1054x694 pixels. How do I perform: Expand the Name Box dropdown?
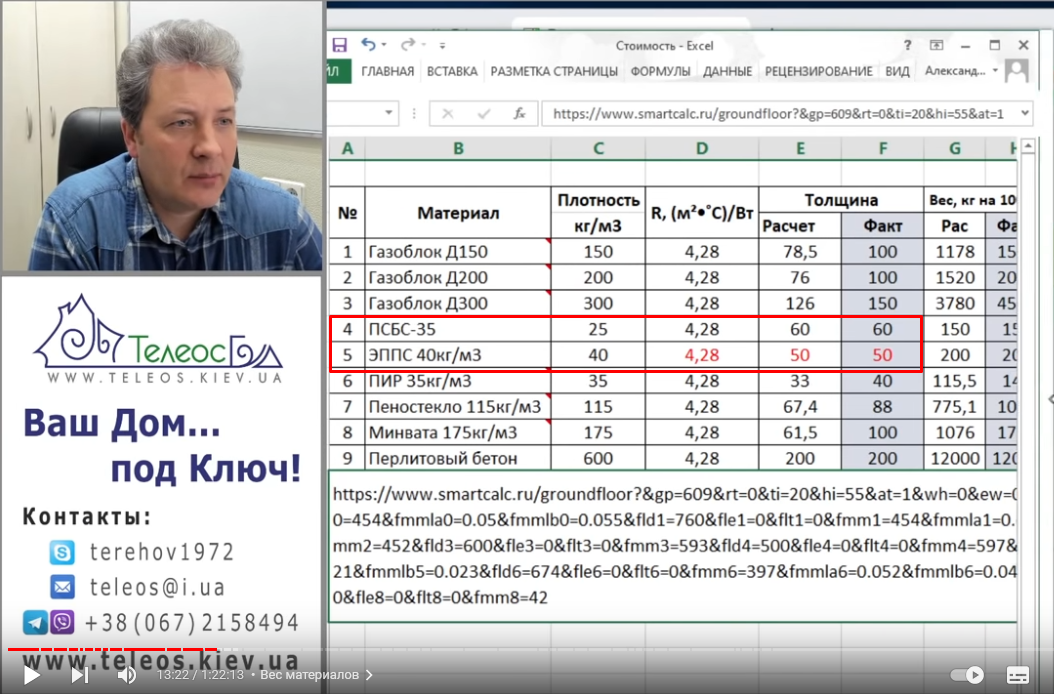pos(389,113)
